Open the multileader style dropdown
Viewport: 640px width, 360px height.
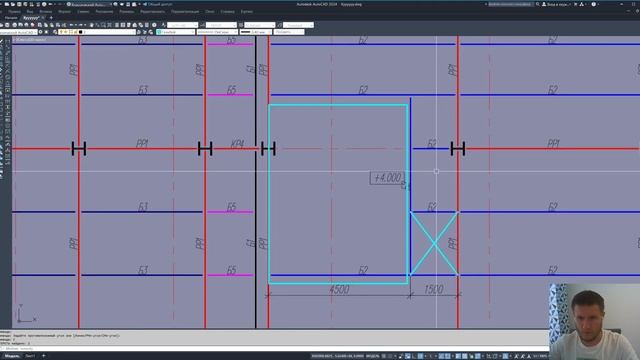pos(298,25)
